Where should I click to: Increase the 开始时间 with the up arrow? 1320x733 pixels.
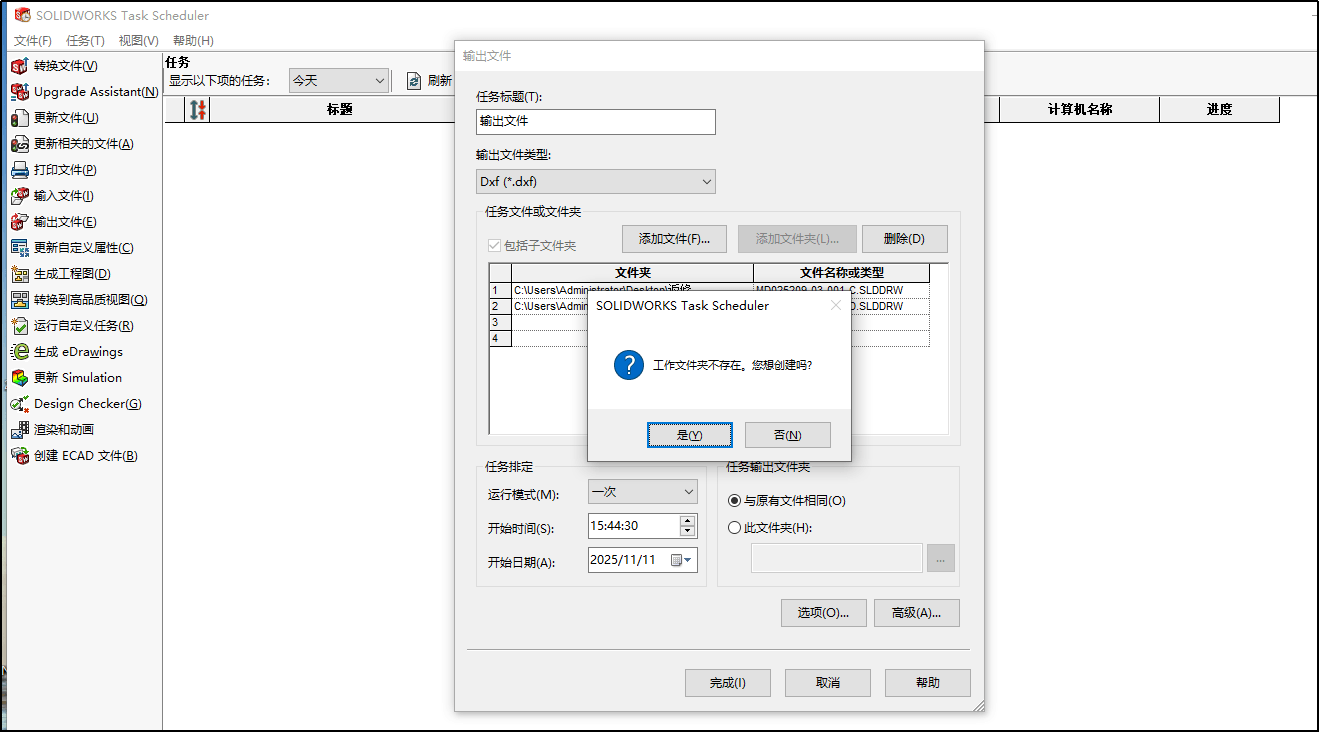click(688, 520)
